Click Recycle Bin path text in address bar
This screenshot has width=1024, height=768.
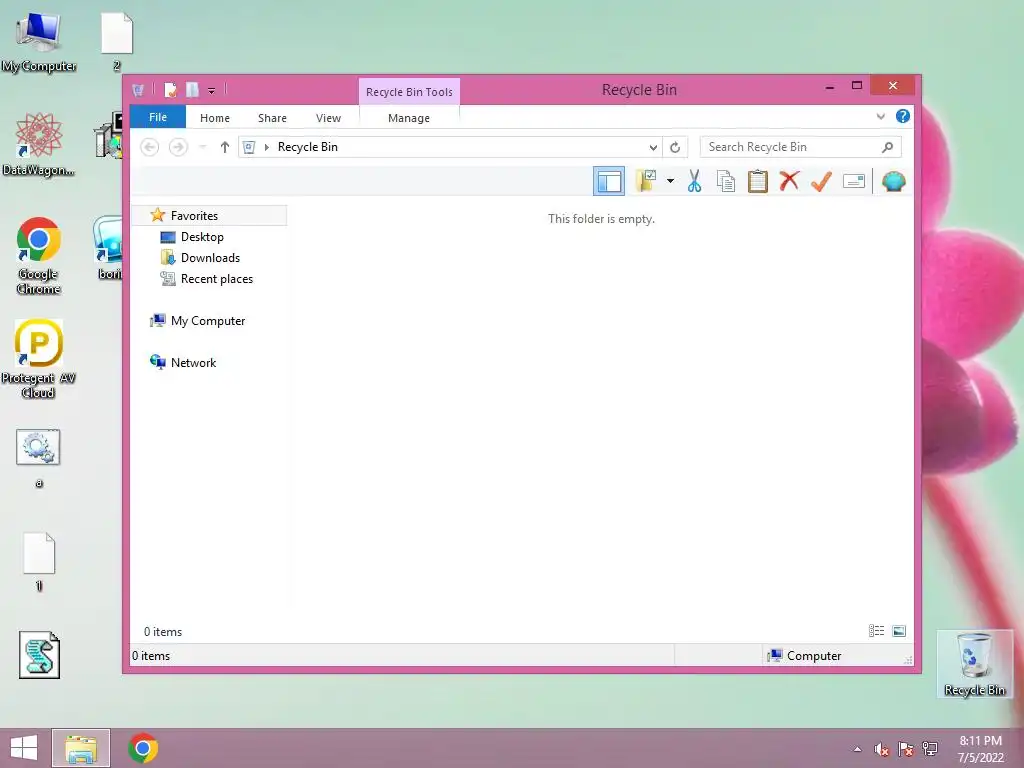(308, 147)
